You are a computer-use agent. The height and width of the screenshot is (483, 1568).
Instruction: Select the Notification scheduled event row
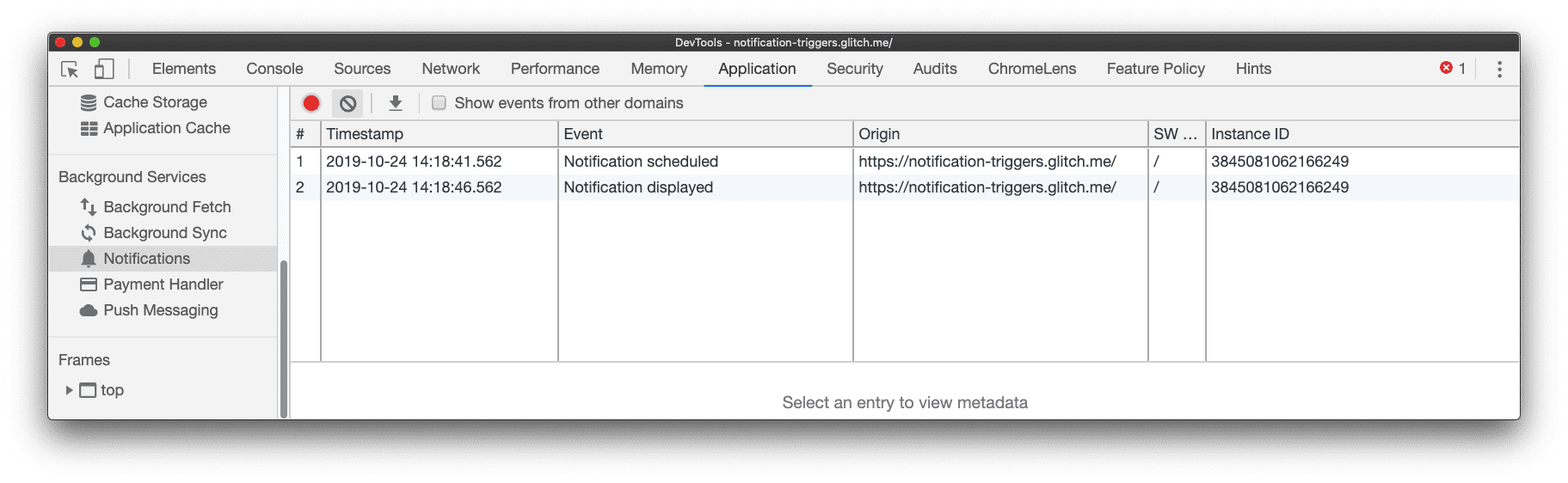pyautogui.click(x=641, y=162)
